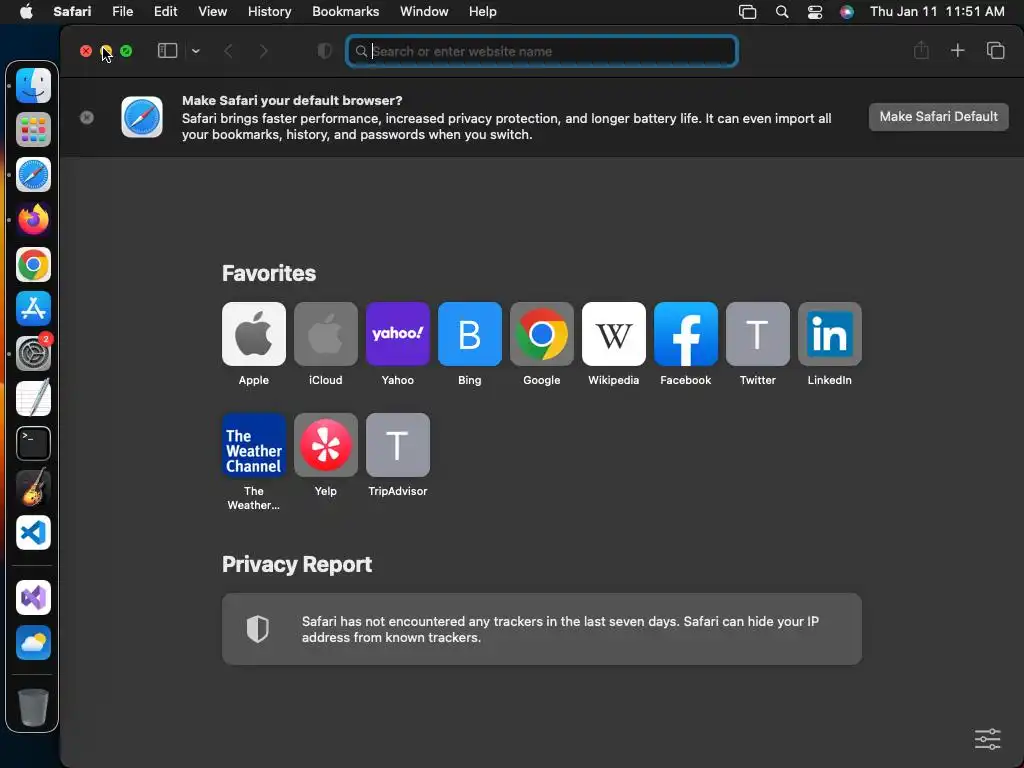This screenshot has width=1024, height=768.
Task: Open the File menu
Action: tap(123, 12)
